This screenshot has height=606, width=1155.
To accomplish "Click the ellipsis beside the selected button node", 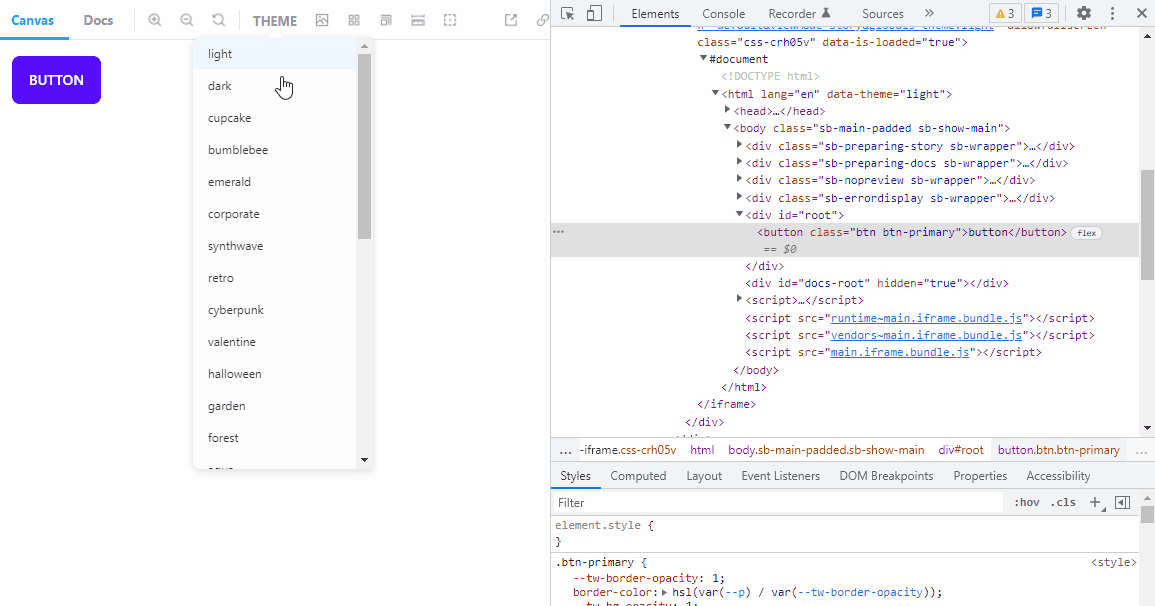I will tap(558, 232).
